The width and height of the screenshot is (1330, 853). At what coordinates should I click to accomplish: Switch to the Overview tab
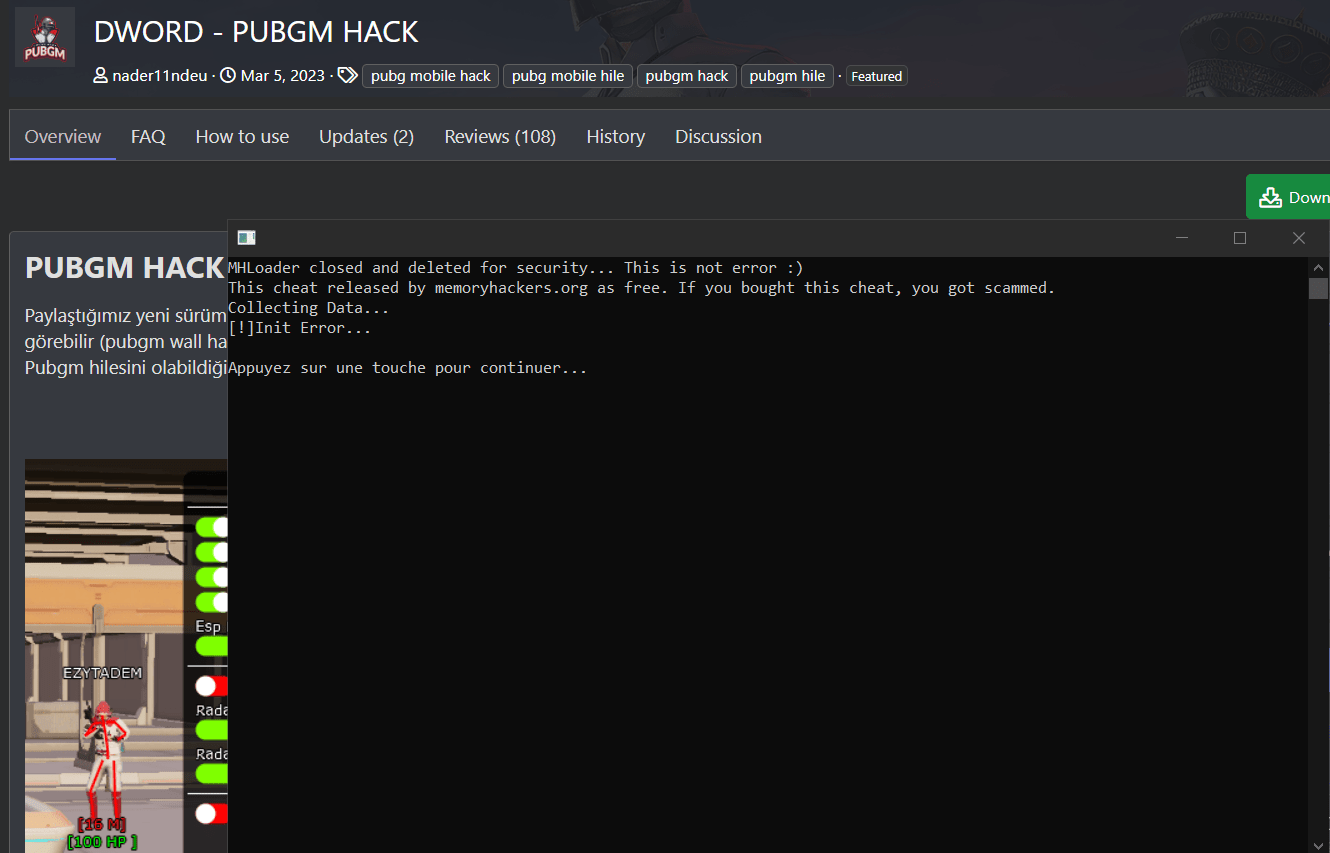pyautogui.click(x=63, y=136)
